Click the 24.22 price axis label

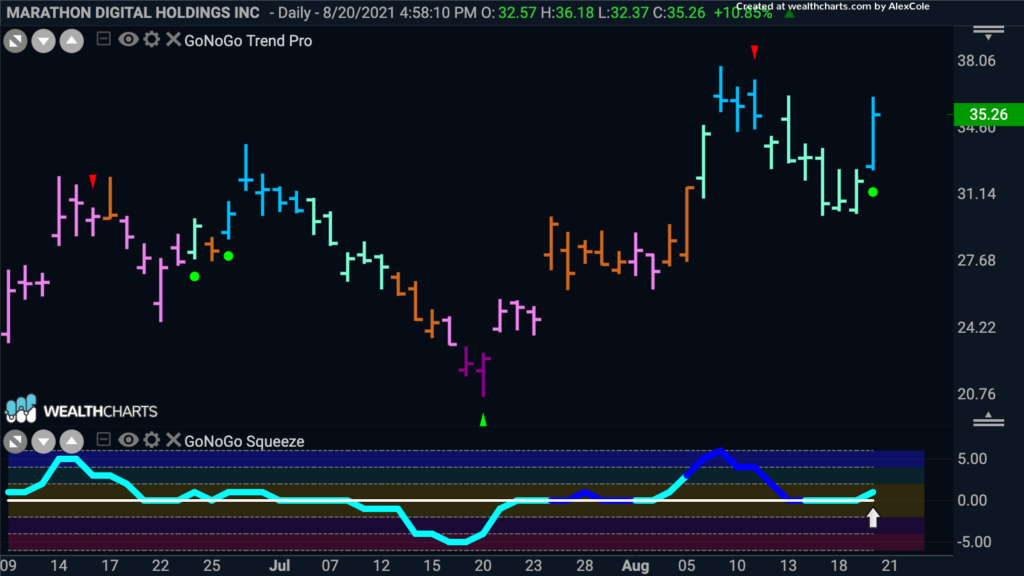click(x=976, y=327)
